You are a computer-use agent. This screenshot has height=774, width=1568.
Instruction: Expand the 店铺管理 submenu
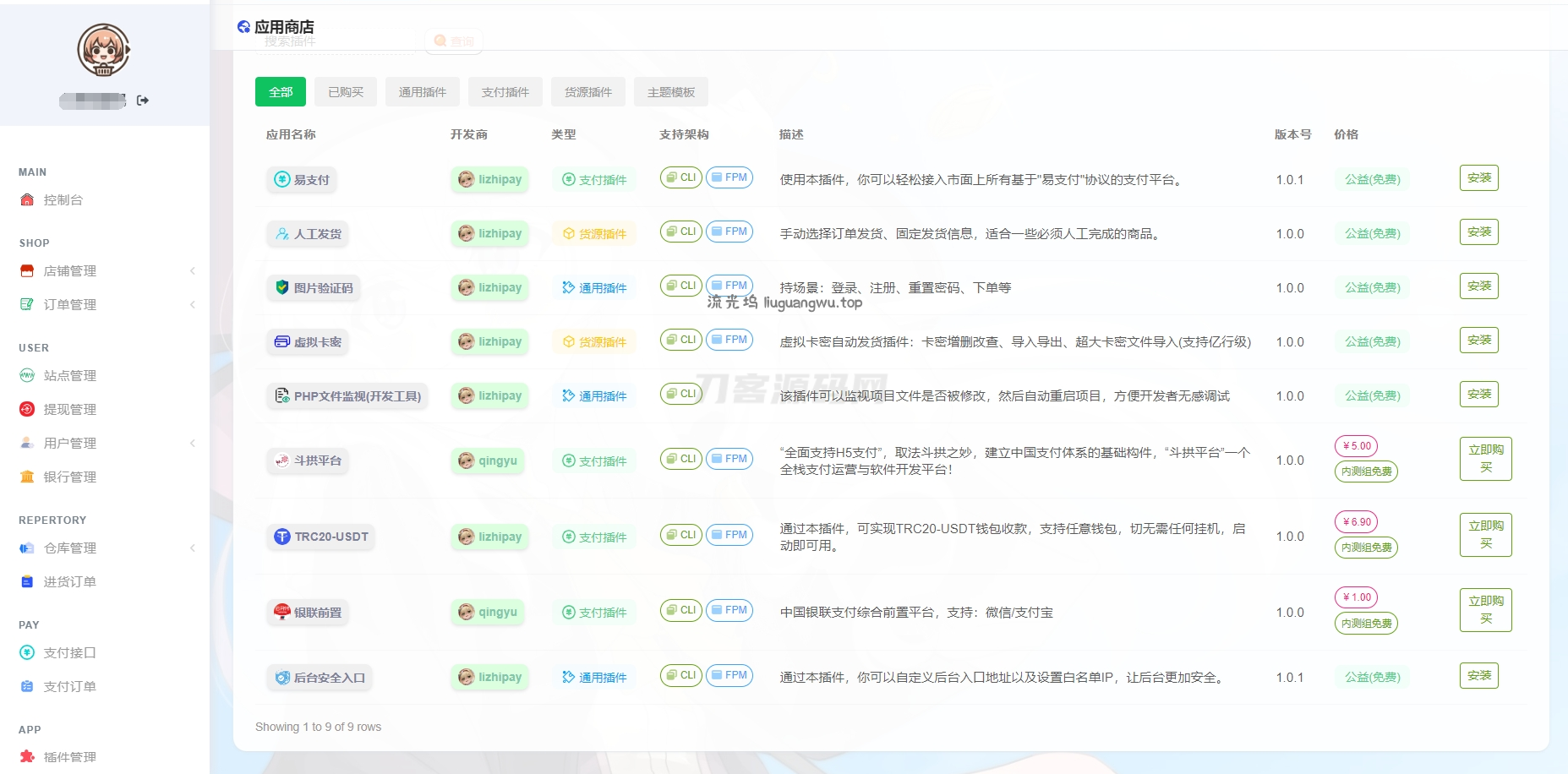(x=193, y=271)
